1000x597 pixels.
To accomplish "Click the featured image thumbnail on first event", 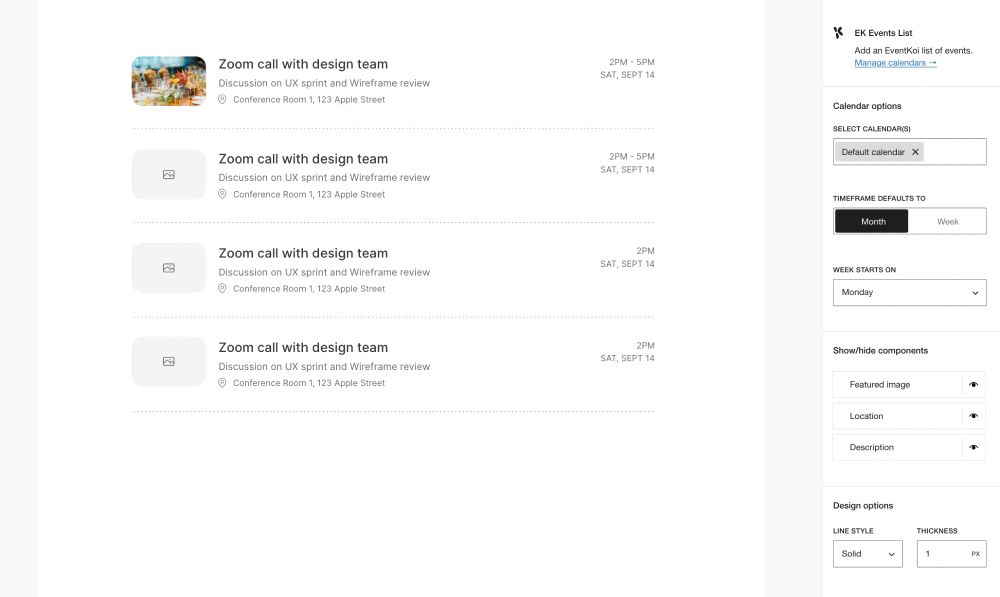I will 168,80.
